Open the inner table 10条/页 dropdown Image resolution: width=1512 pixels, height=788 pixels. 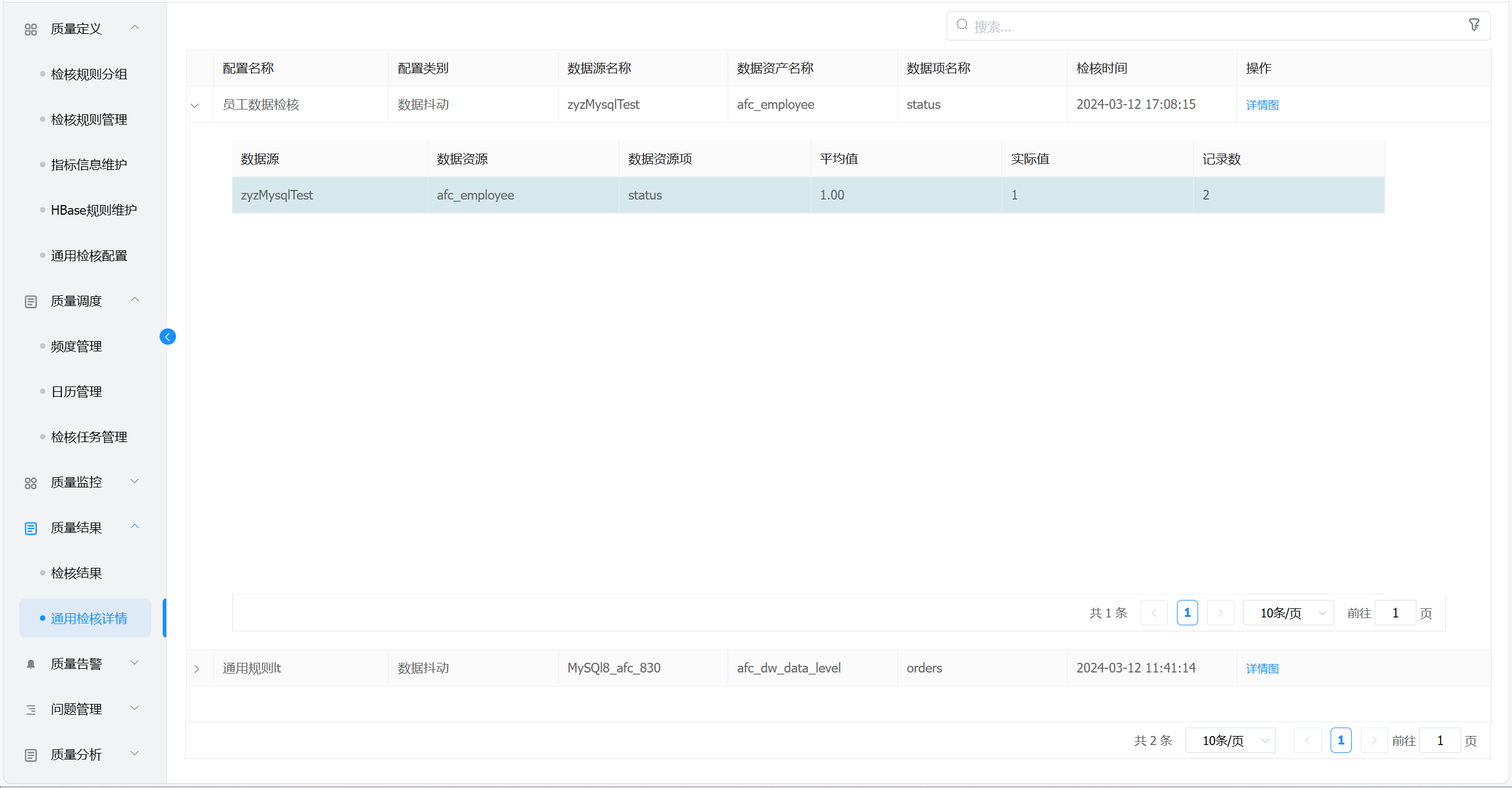coord(1288,613)
